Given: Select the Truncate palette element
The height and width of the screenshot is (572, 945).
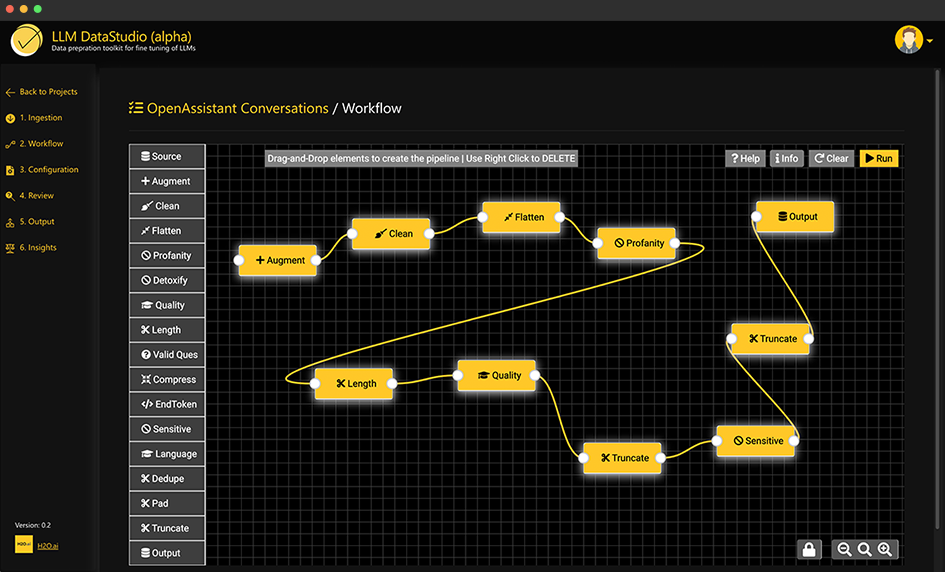Looking at the screenshot, I should tap(167, 528).
